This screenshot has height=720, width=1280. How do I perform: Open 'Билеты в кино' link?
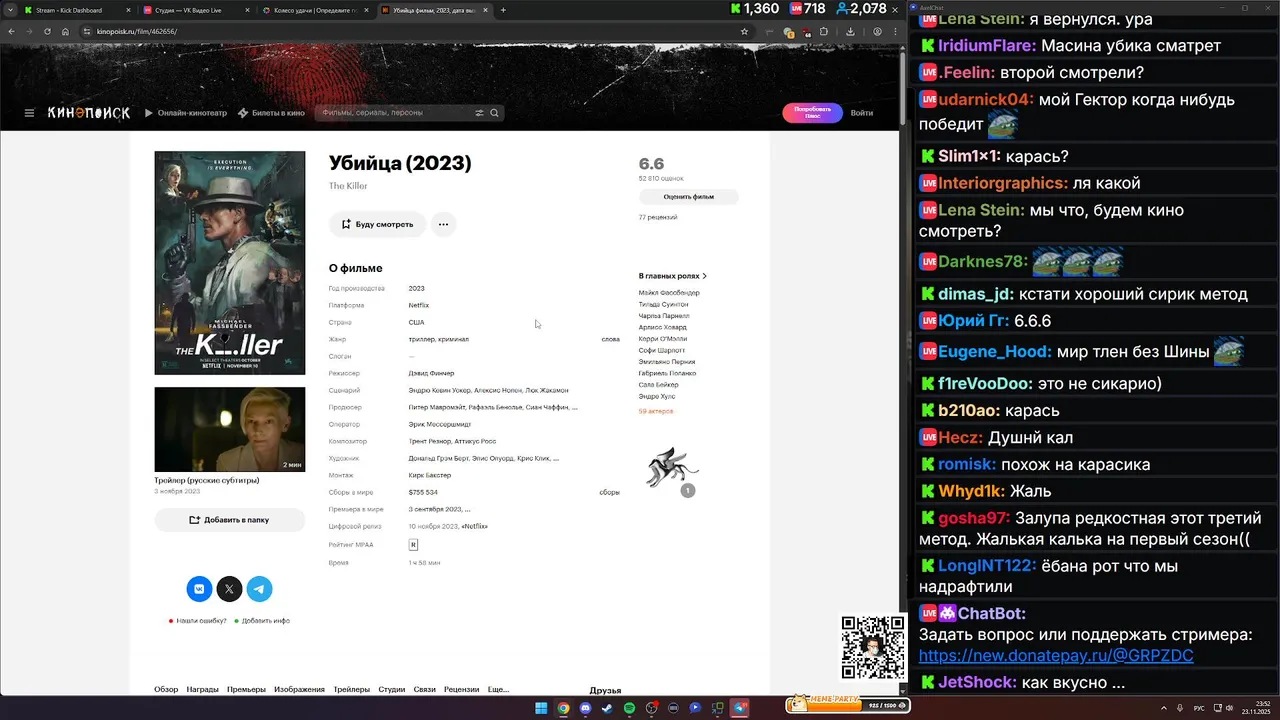[271, 113]
